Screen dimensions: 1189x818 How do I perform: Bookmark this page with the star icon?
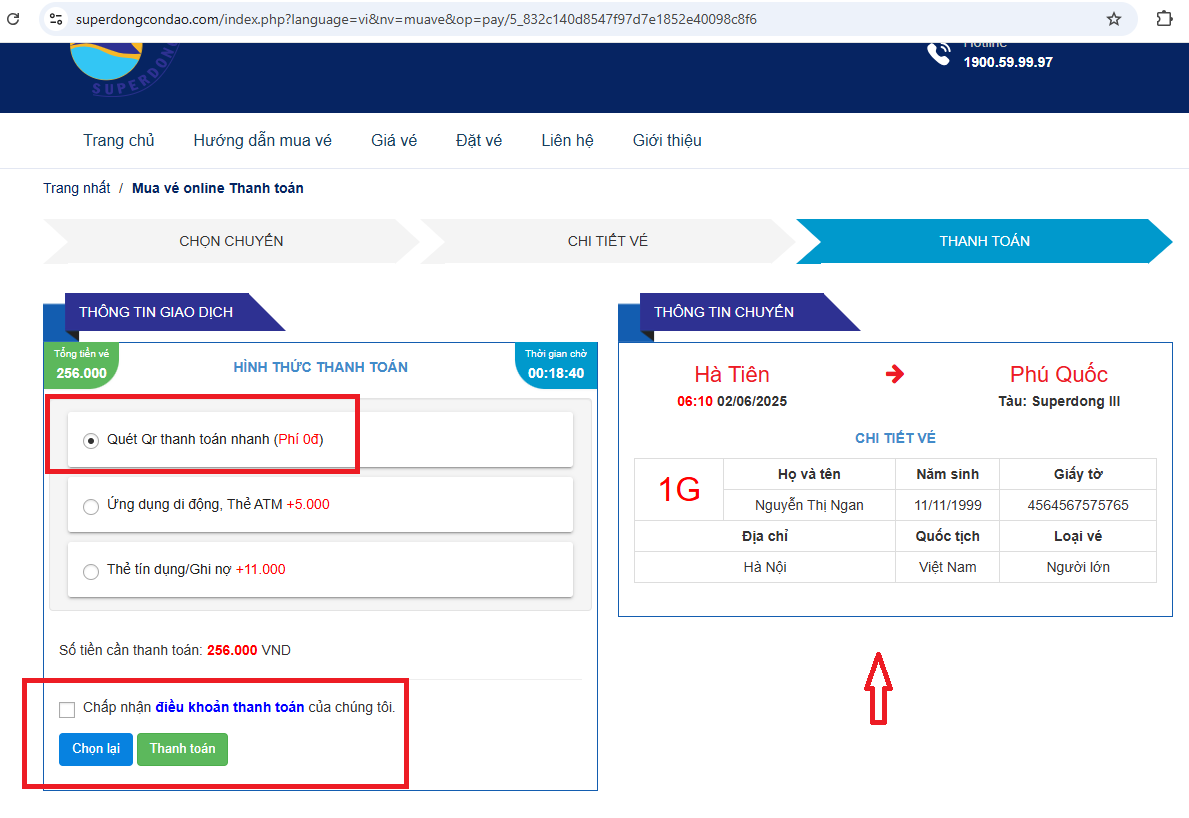coord(1113,19)
